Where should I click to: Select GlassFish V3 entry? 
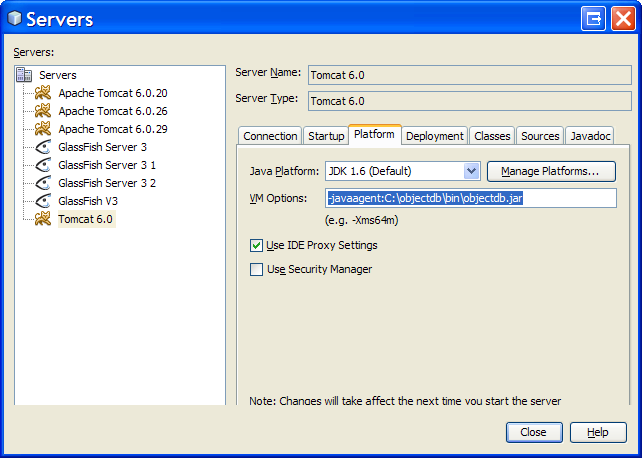(x=88, y=201)
